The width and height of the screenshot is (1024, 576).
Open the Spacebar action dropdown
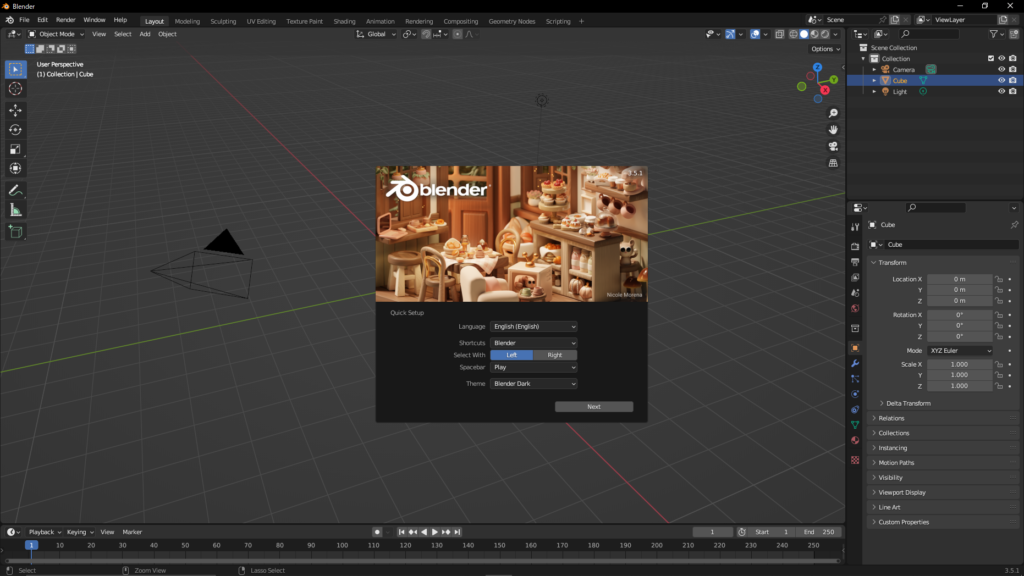tap(534, 368)
